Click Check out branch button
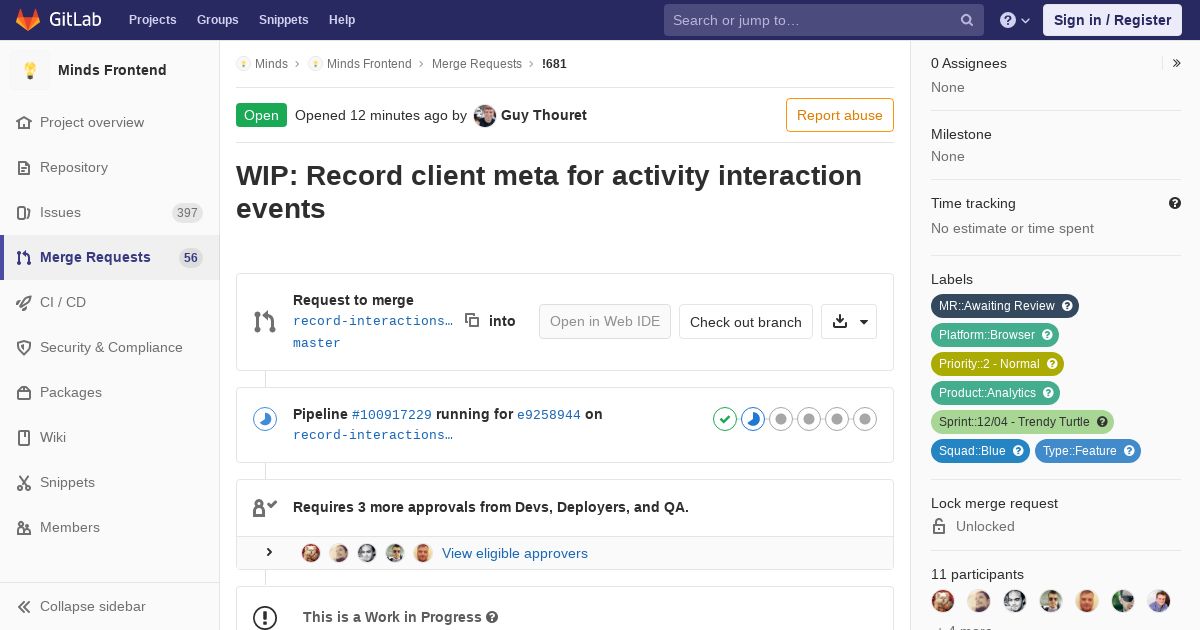The height and width of the screenshot is (630, 1200). click(x=746, y=322)
